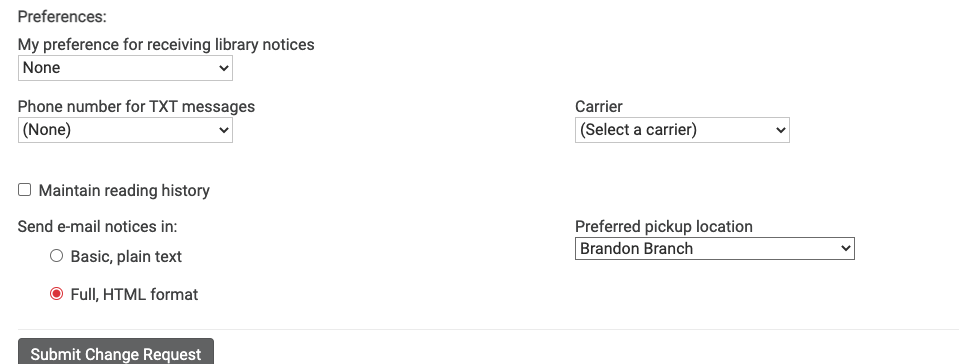The height and width of the screenshot is (364, 959).
Task: Click the 'Carrier' field label
Action: pos(599,106)
